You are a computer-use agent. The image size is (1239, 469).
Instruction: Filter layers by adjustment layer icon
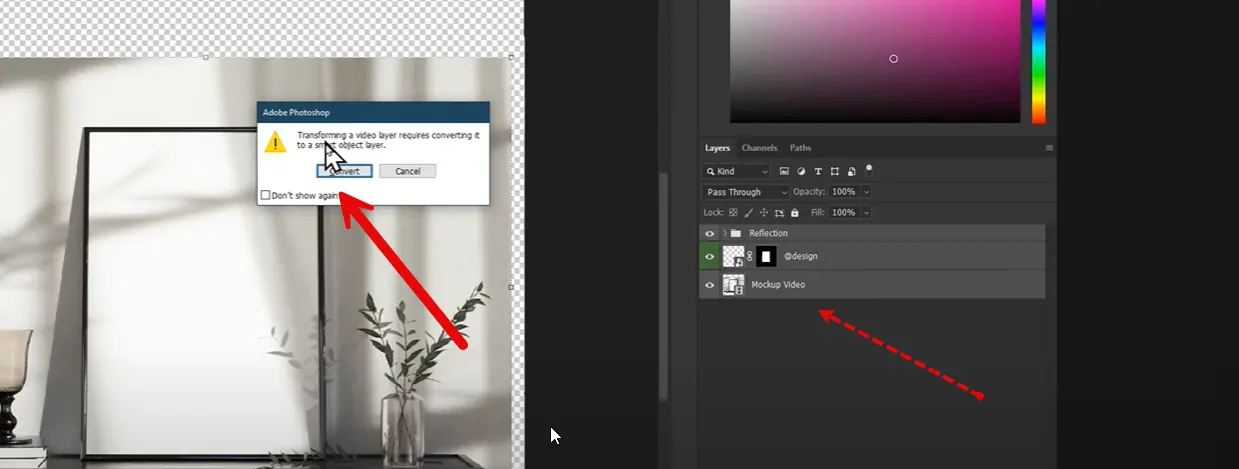(801, 171)
